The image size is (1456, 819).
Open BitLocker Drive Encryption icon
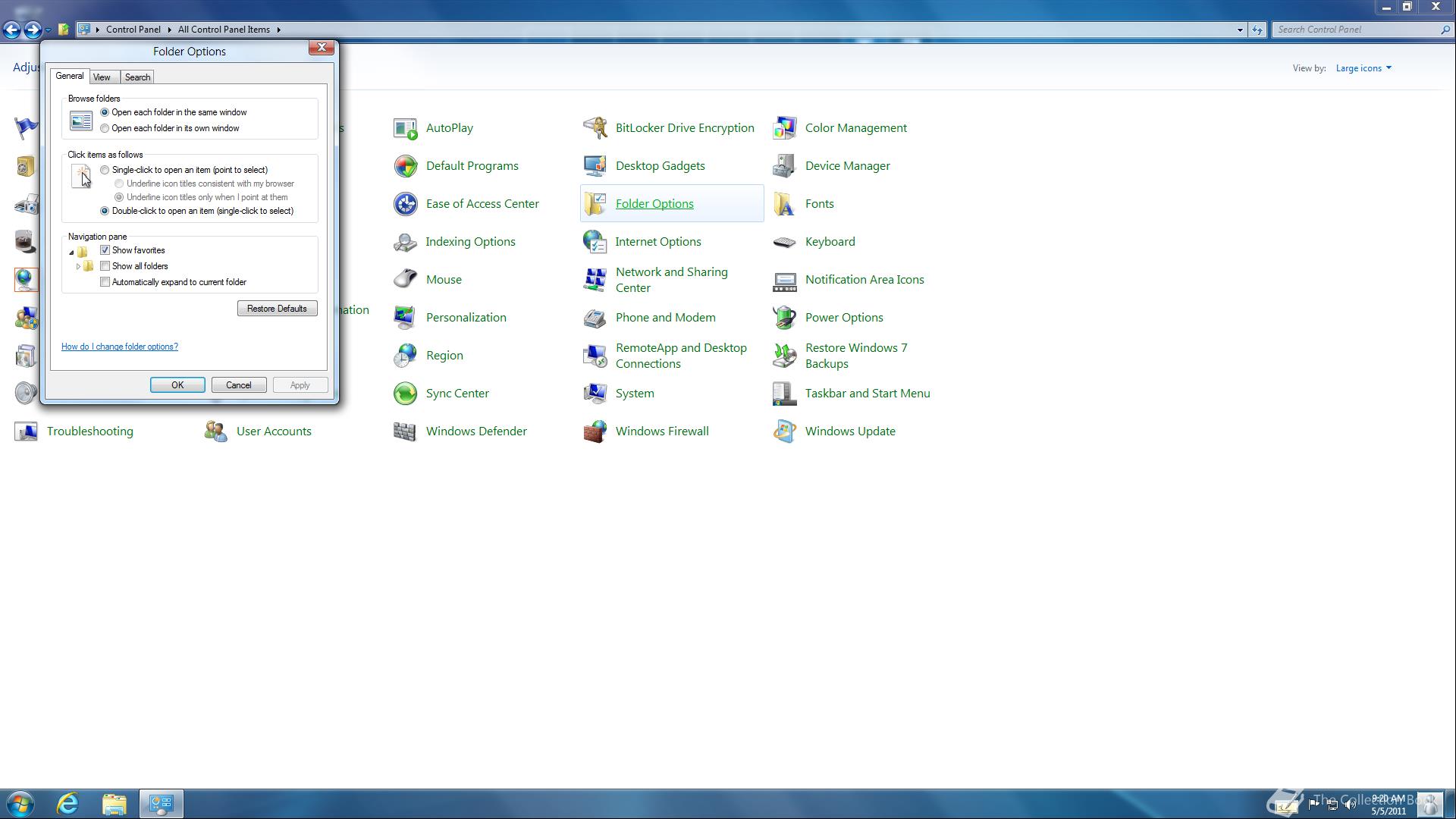pos(595,128)
